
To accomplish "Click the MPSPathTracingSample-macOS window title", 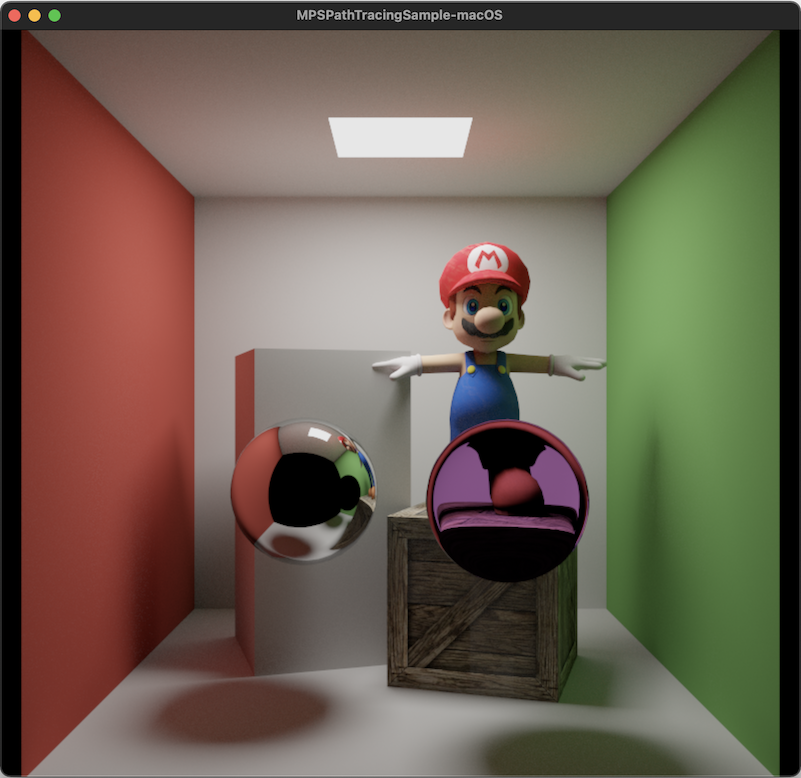I will [x=399, y=15].
